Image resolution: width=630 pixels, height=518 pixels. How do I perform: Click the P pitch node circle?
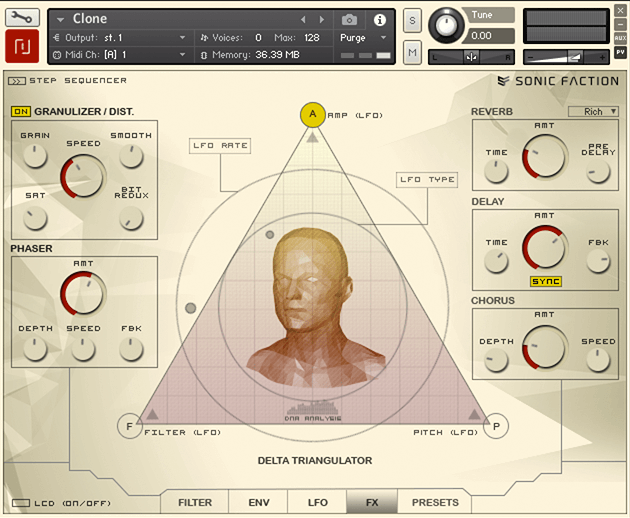click(x=496, y=426)
